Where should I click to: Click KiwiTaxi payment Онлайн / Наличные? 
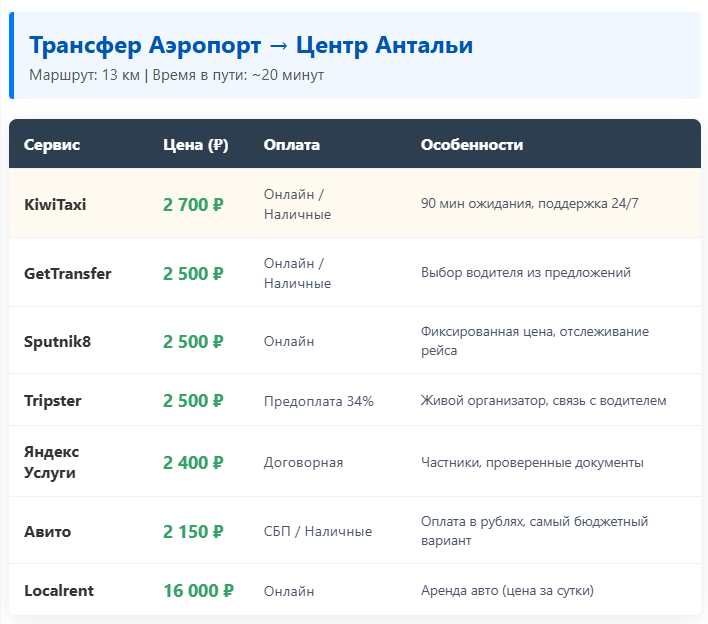[297, 204]
